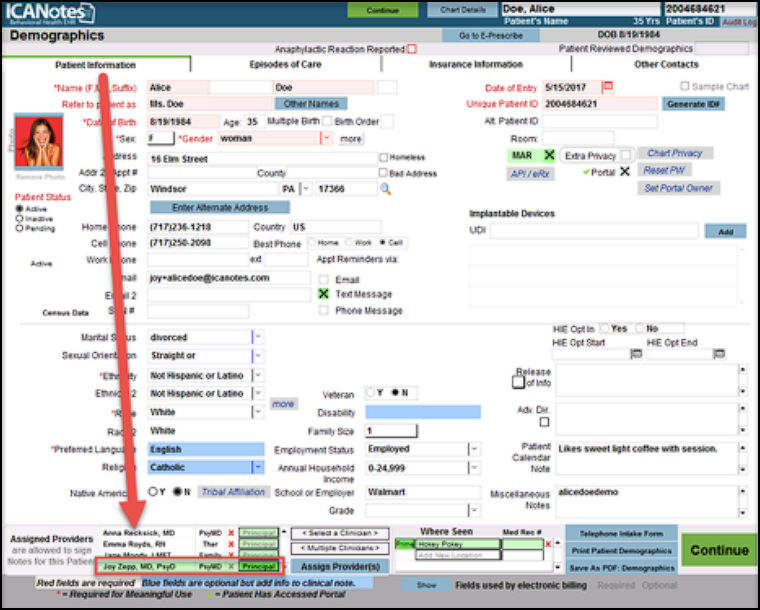The height and width of the screenshot is (610, 760).
Task: Open the Race dropdown showing White
Action: (258, 412)
